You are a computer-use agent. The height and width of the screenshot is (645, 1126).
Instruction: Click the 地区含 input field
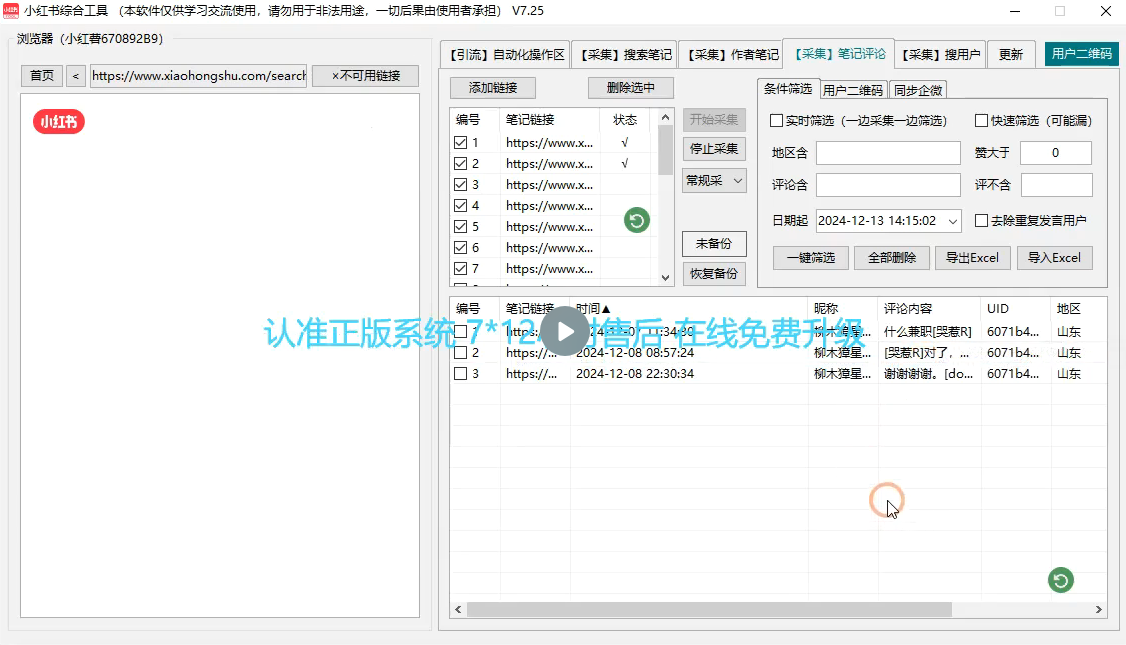(888, 153)
